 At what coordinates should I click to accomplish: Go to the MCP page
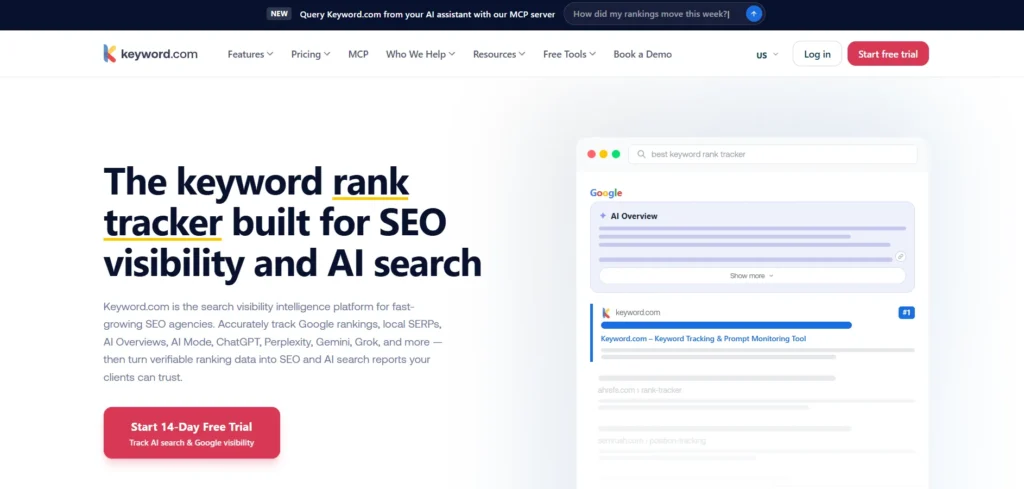pyautogui.click(x=358, y=54)
